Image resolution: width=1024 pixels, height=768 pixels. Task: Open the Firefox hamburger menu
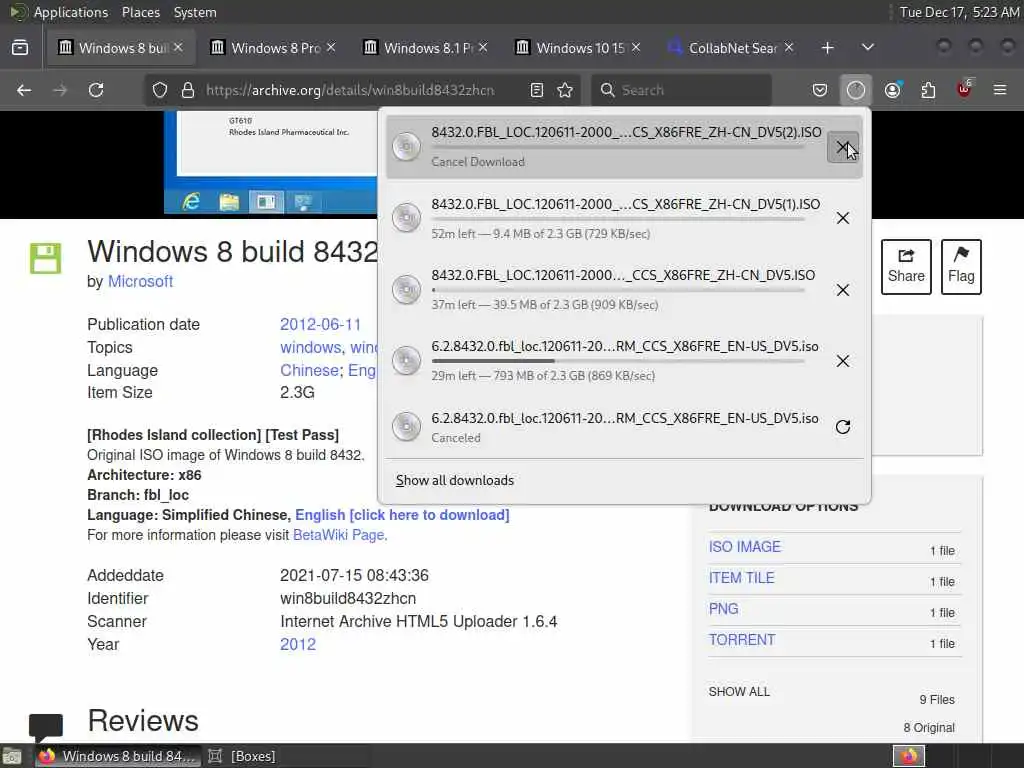(x=1000, y=90)
